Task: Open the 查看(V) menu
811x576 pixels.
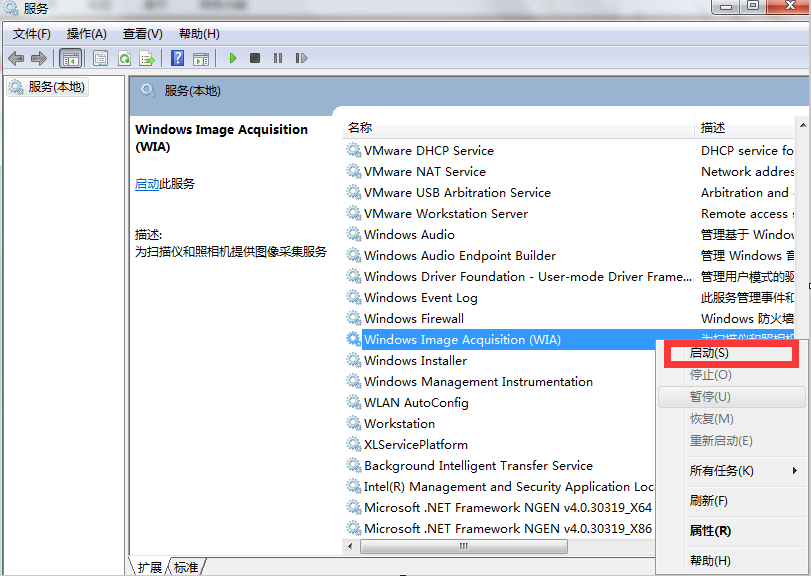Action: [142, 34]
